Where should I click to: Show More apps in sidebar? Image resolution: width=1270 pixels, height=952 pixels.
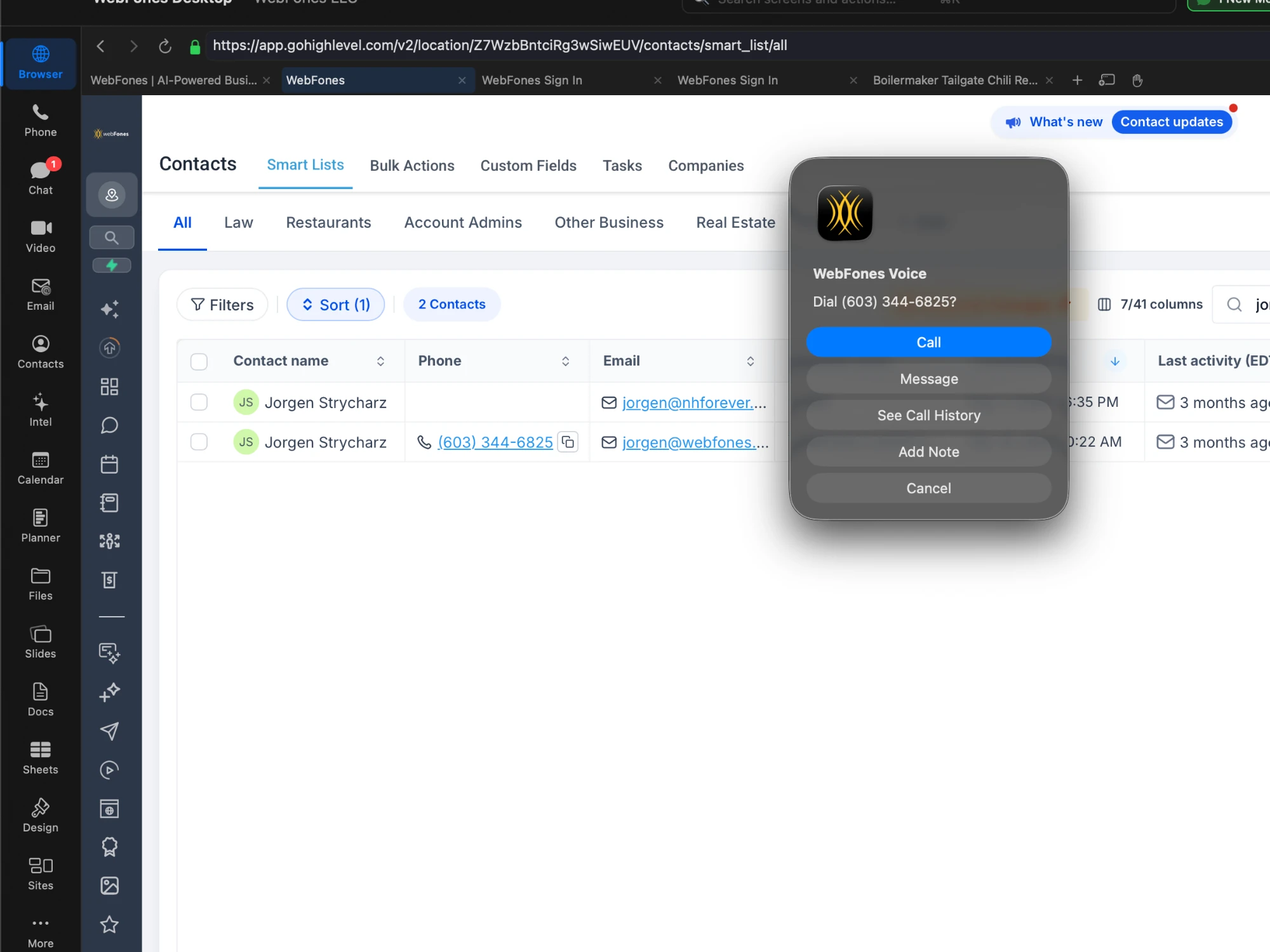click(x=41, y=932)
